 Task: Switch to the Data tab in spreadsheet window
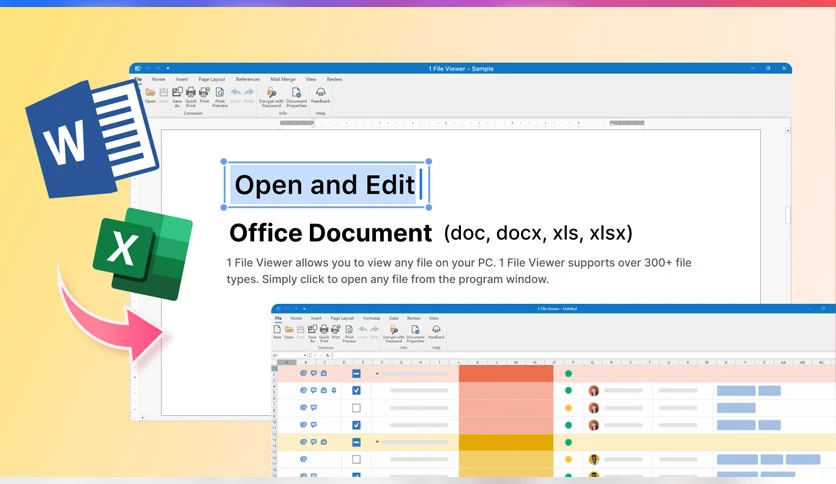[x=393, y=318]
